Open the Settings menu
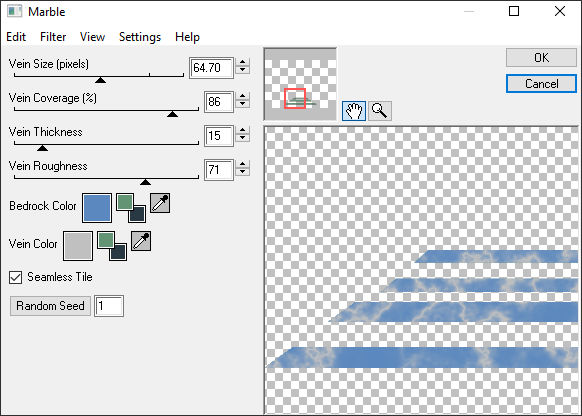Image resolution: width=582 pixels, height=416 pixels. (140, 37)
